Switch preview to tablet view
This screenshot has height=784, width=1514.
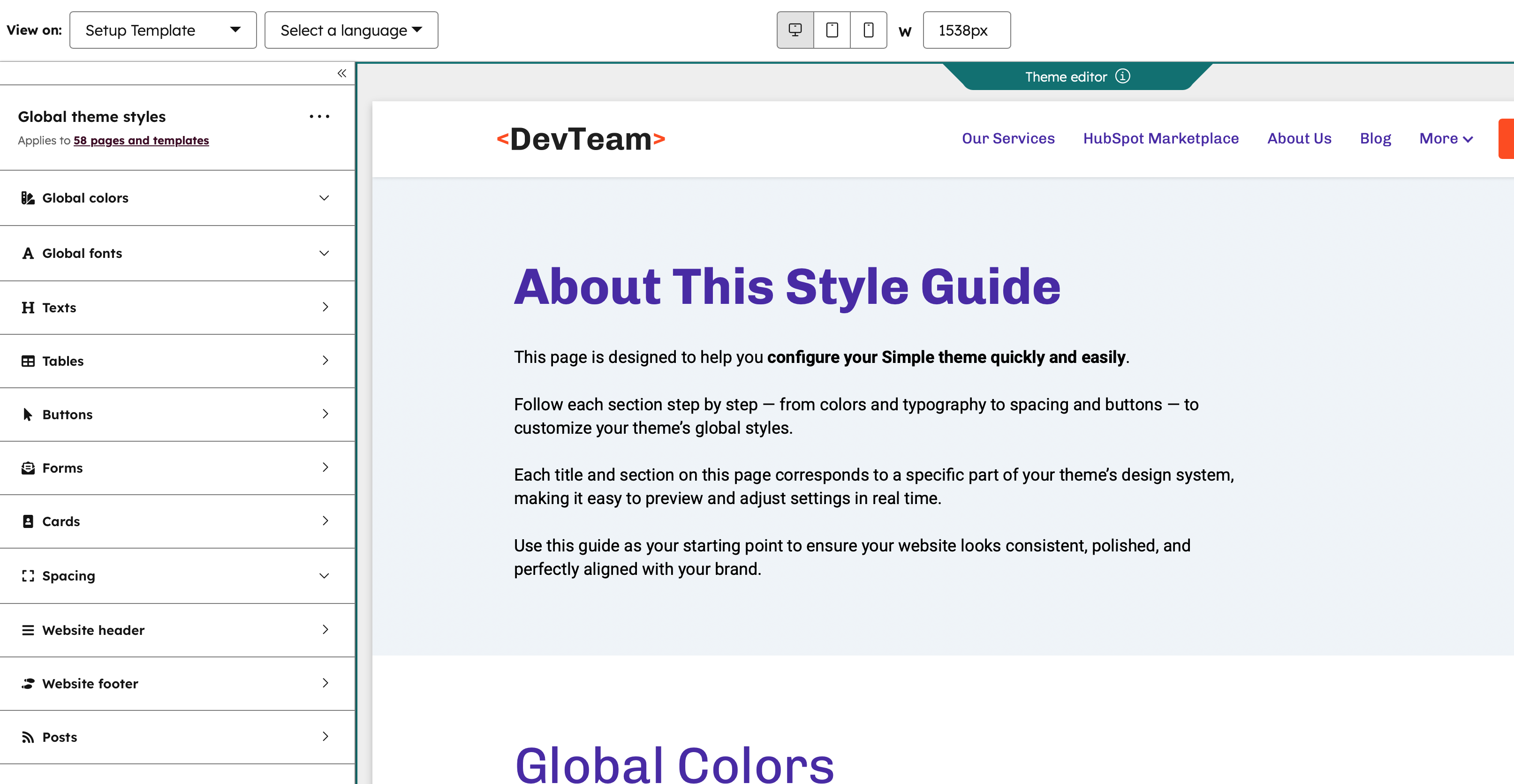pos(832,30)
